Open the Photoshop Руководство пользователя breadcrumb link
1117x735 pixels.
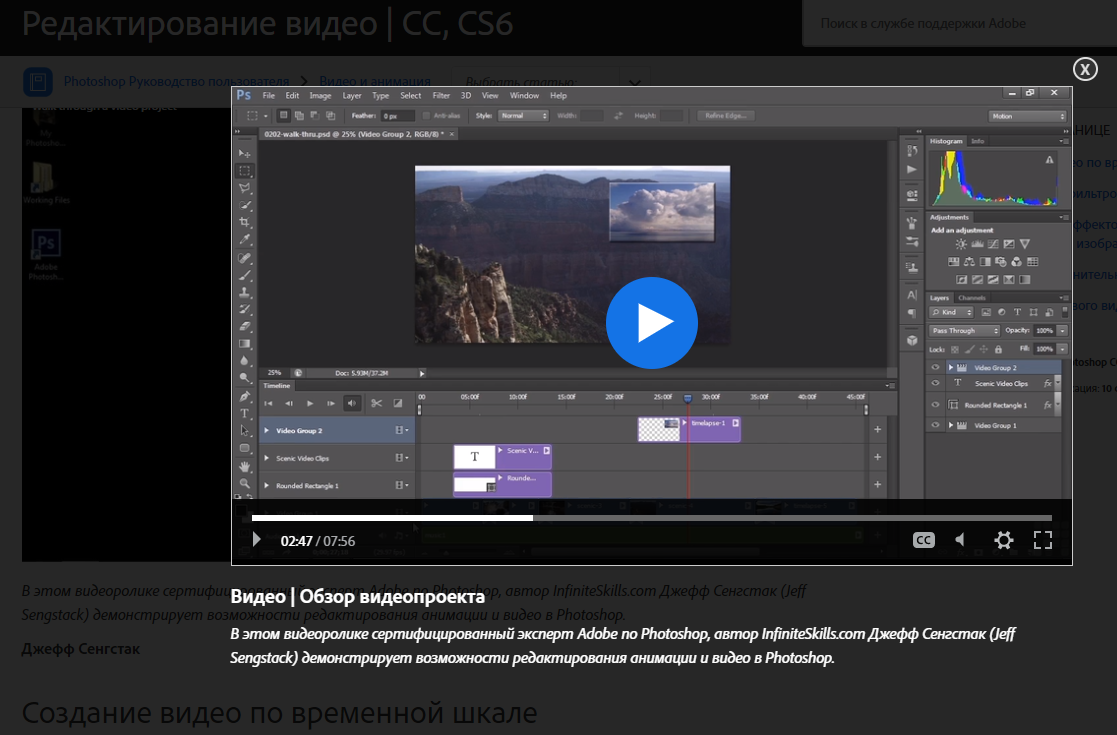tap(177, 81)
